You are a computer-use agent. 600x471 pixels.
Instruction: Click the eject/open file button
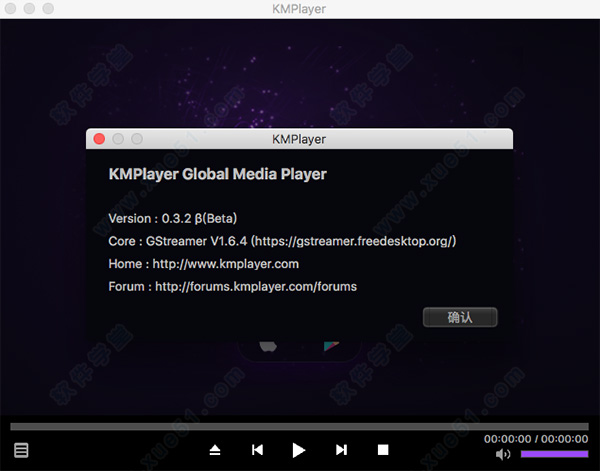click(215, 450)
